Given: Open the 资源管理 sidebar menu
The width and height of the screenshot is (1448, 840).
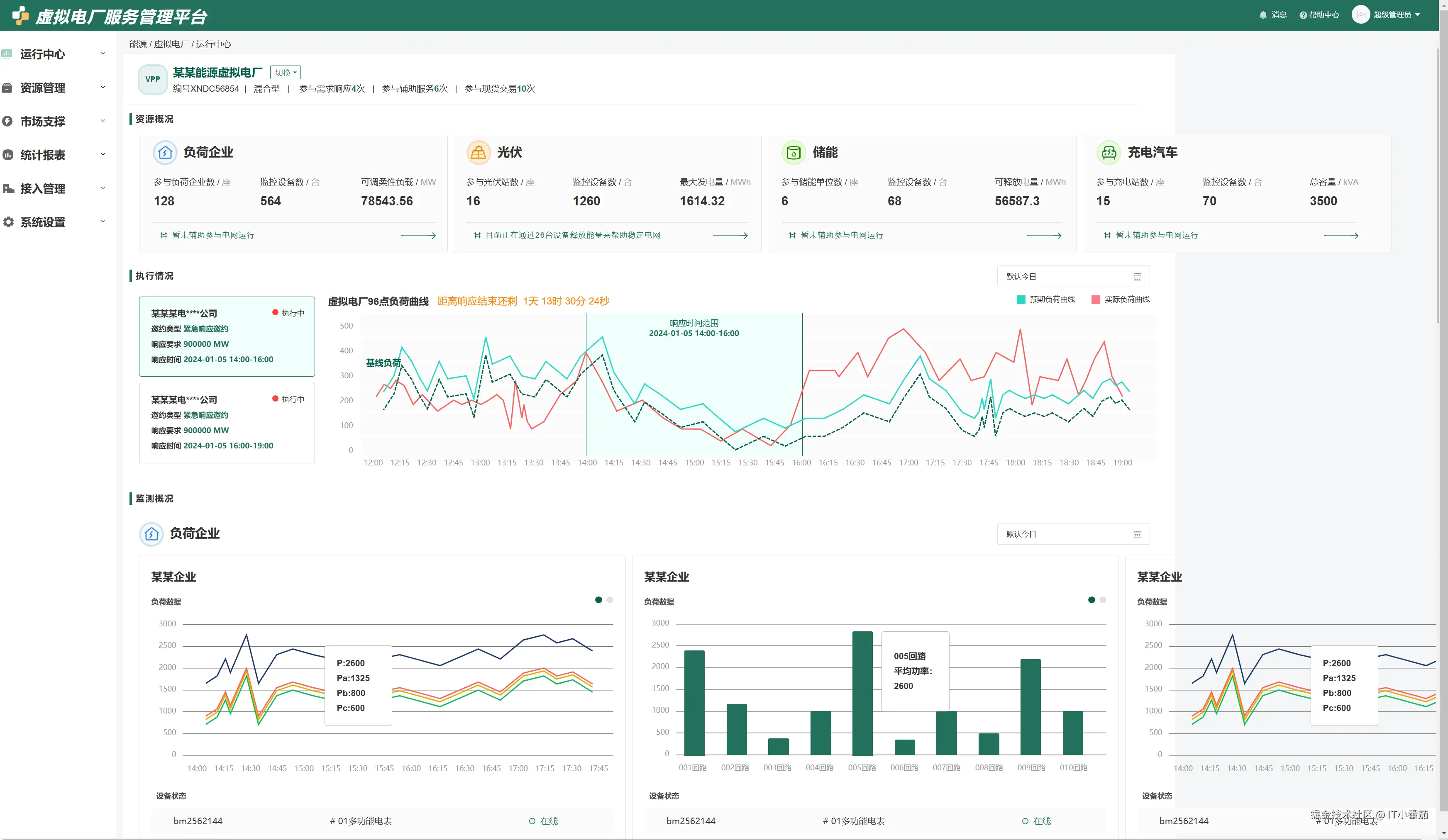Looking at the screenshot, I should (42, 88).
